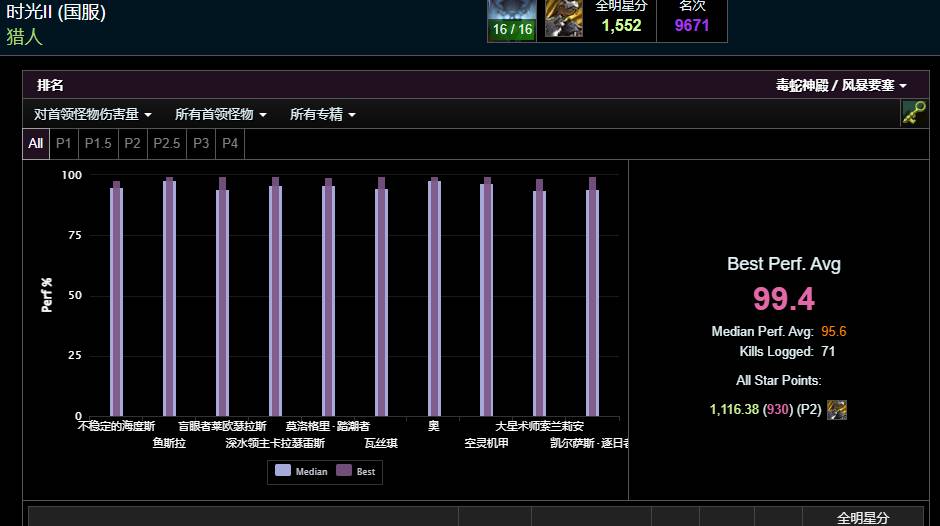Screen dimensions: 940x526
Task: Click the hunter spec icon beside progress
Action: 564,19
